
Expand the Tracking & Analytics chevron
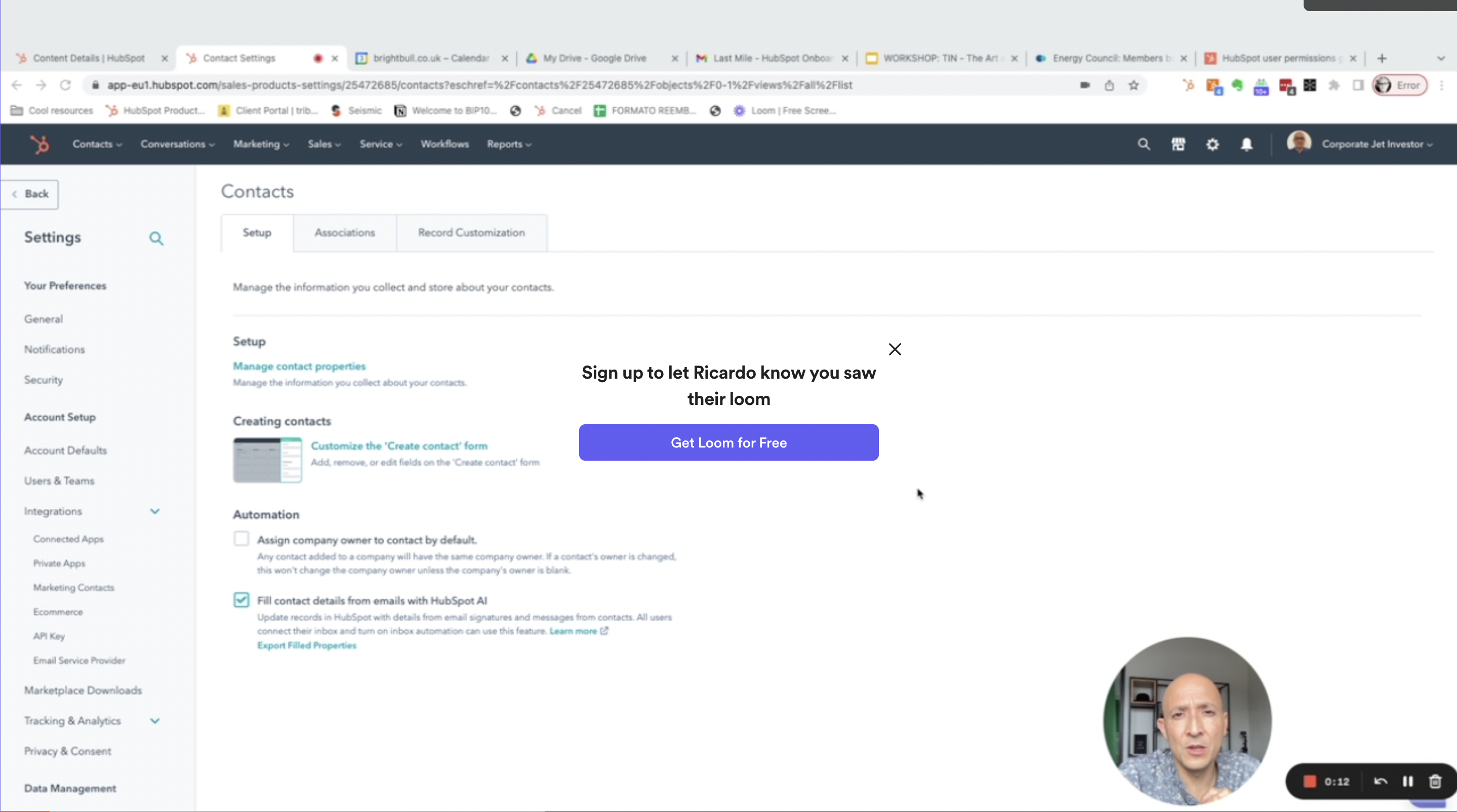coord(155,720)
